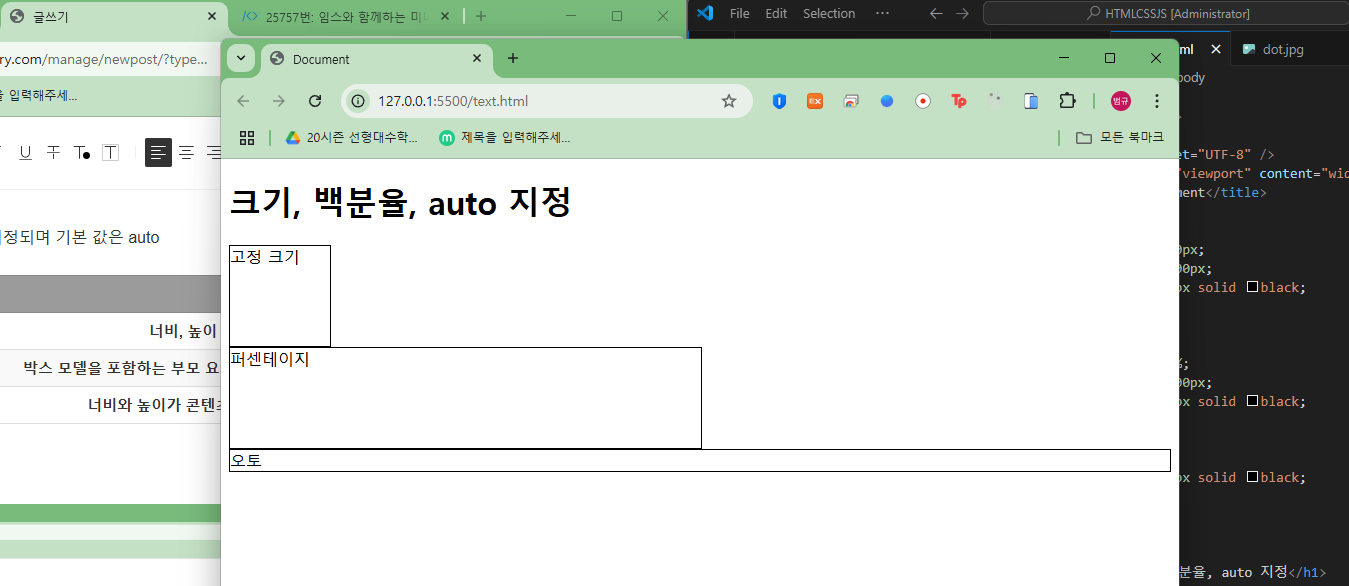Open the apps grid in bookmarks bar

(x=247, y=138)
